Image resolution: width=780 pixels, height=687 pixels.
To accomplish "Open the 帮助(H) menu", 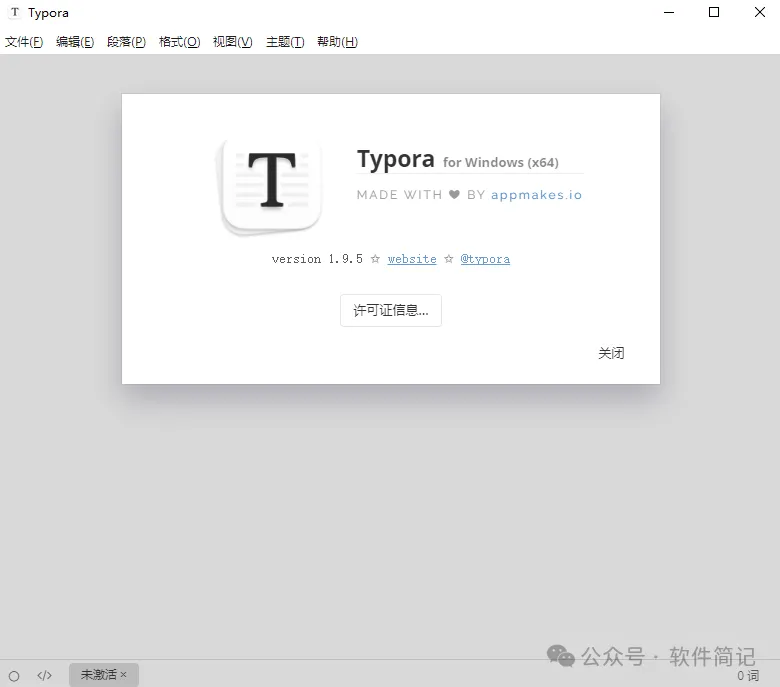I will (x=337, y=42).
